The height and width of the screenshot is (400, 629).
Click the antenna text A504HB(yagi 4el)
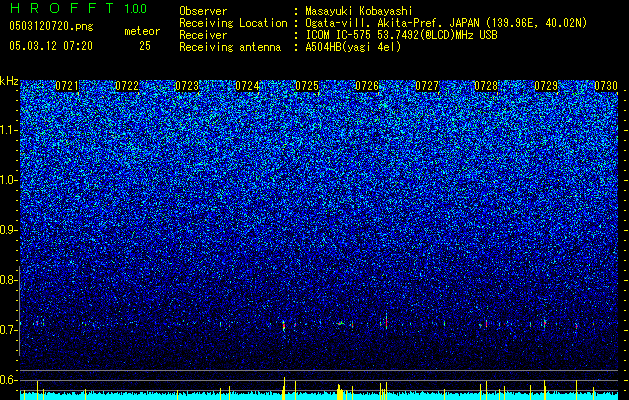pyautogui.click(x=353, y=47)
